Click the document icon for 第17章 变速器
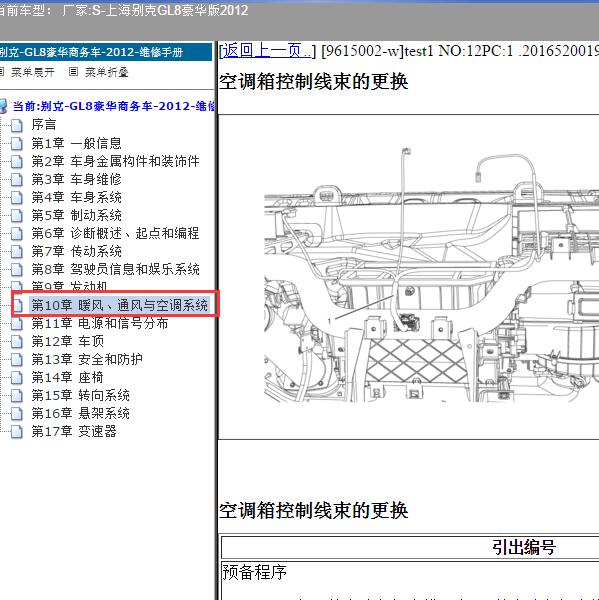Viewport: 599px width, 600px height. tap(16, 431)
